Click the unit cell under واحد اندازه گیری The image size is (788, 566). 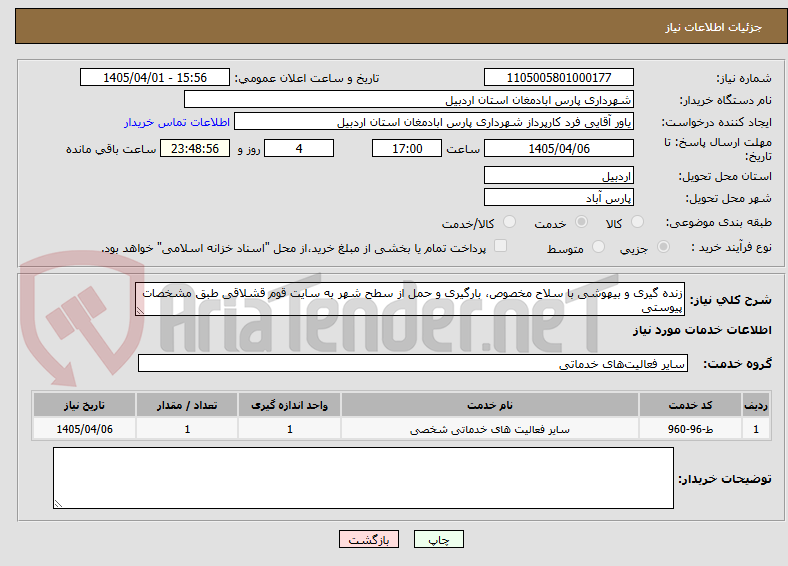289,429
